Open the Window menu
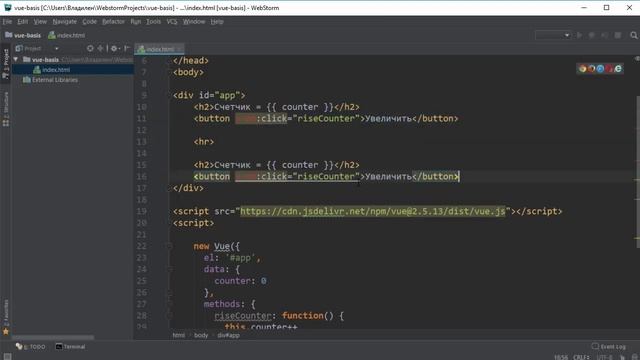 click(194, 22)
